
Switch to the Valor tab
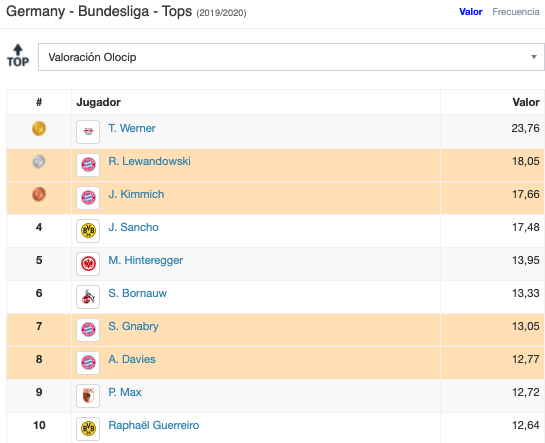[471, 12]
